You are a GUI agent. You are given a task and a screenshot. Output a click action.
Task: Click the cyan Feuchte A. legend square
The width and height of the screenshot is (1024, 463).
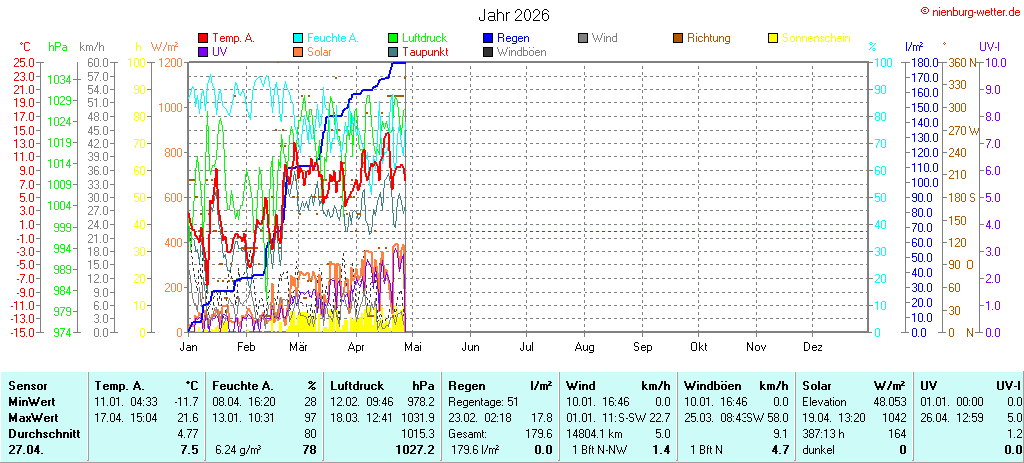coord(297,38)
